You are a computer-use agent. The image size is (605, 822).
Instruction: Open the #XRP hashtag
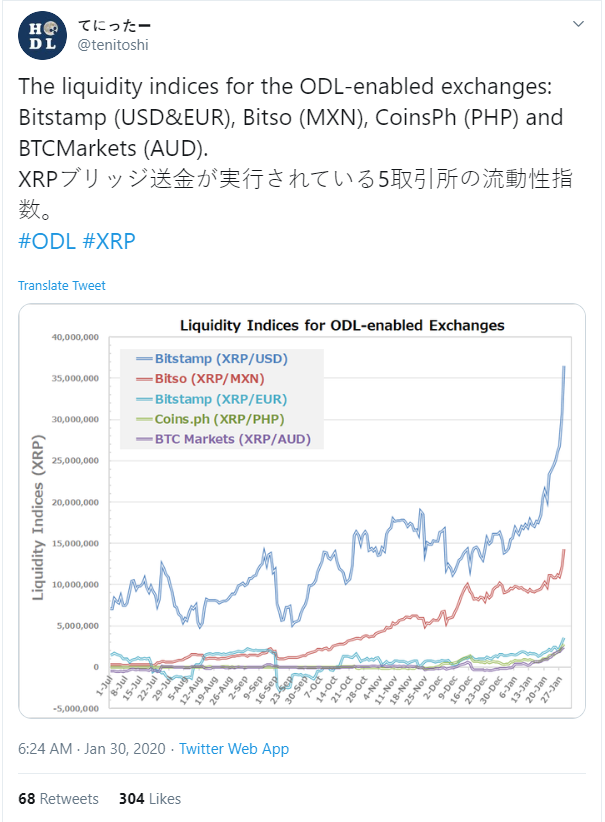click(x=109, y=241)
